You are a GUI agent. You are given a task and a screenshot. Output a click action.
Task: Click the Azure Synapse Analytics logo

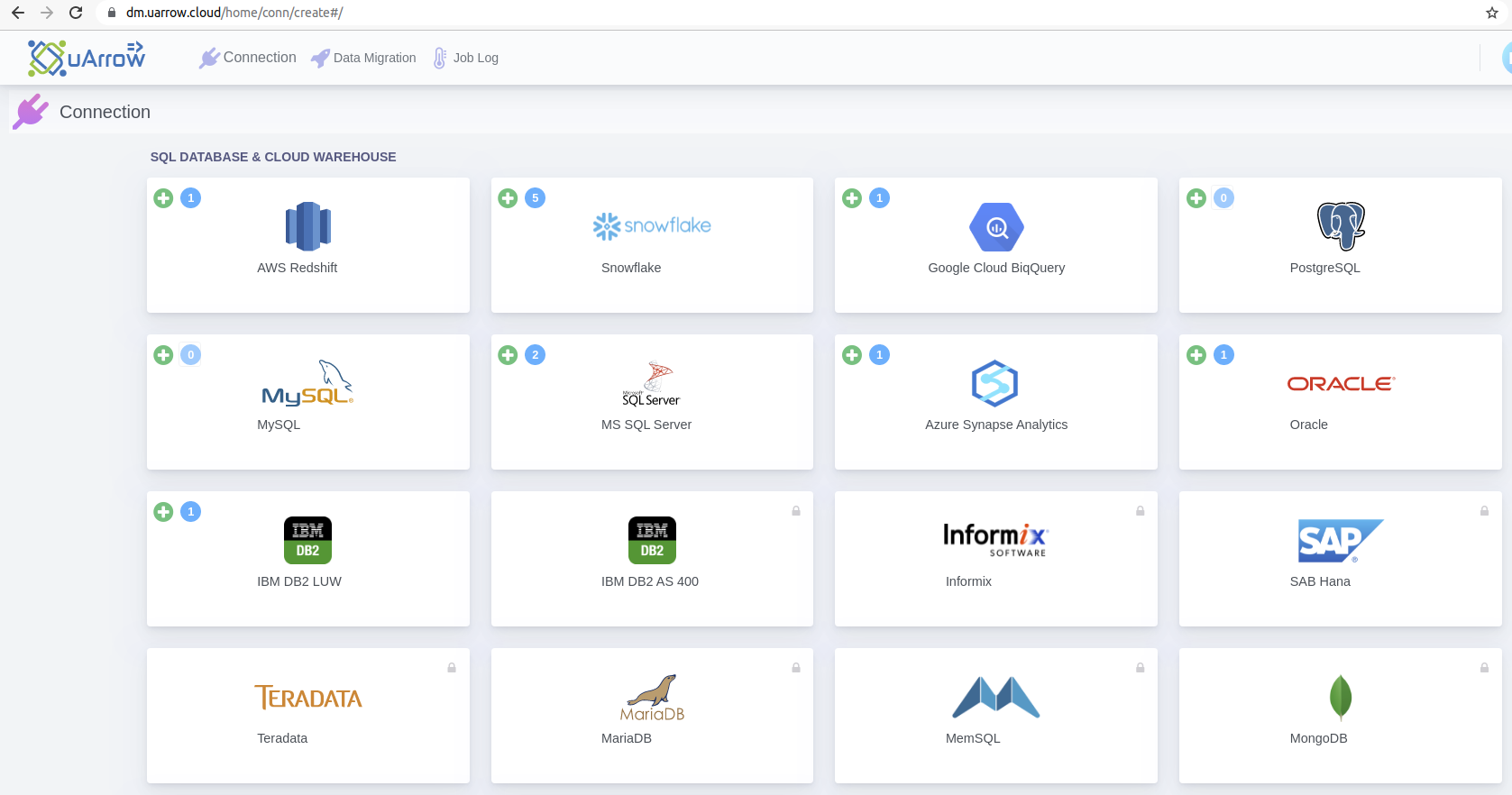pyautogui.click(x=995, y=383)
